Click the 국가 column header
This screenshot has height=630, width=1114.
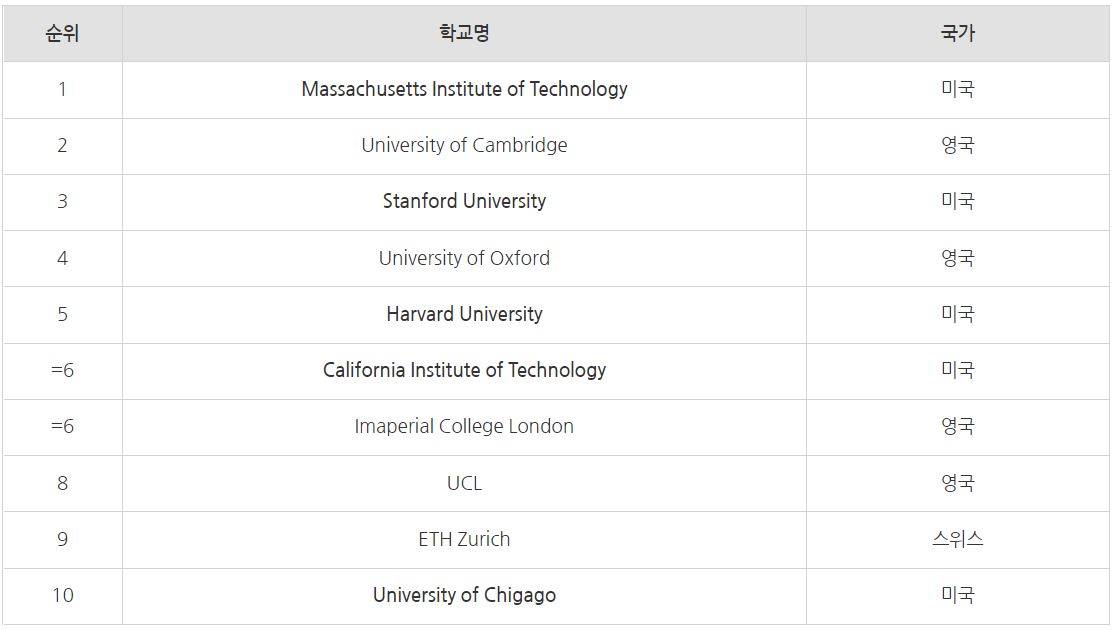(x=957, y=33)
